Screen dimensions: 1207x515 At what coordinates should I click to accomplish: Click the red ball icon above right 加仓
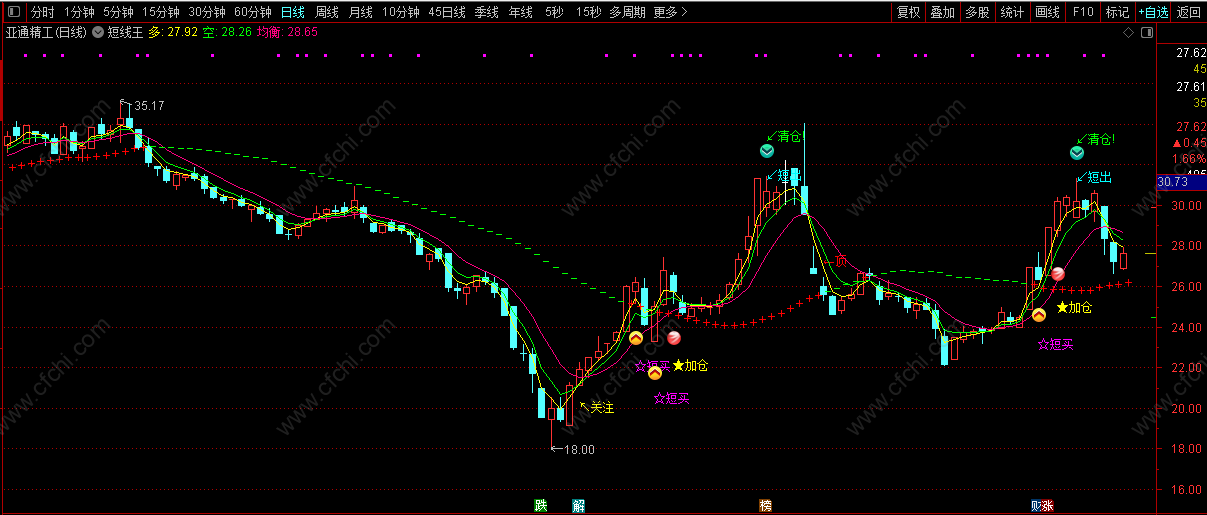pyautogui.click(x=1058, y=273)
